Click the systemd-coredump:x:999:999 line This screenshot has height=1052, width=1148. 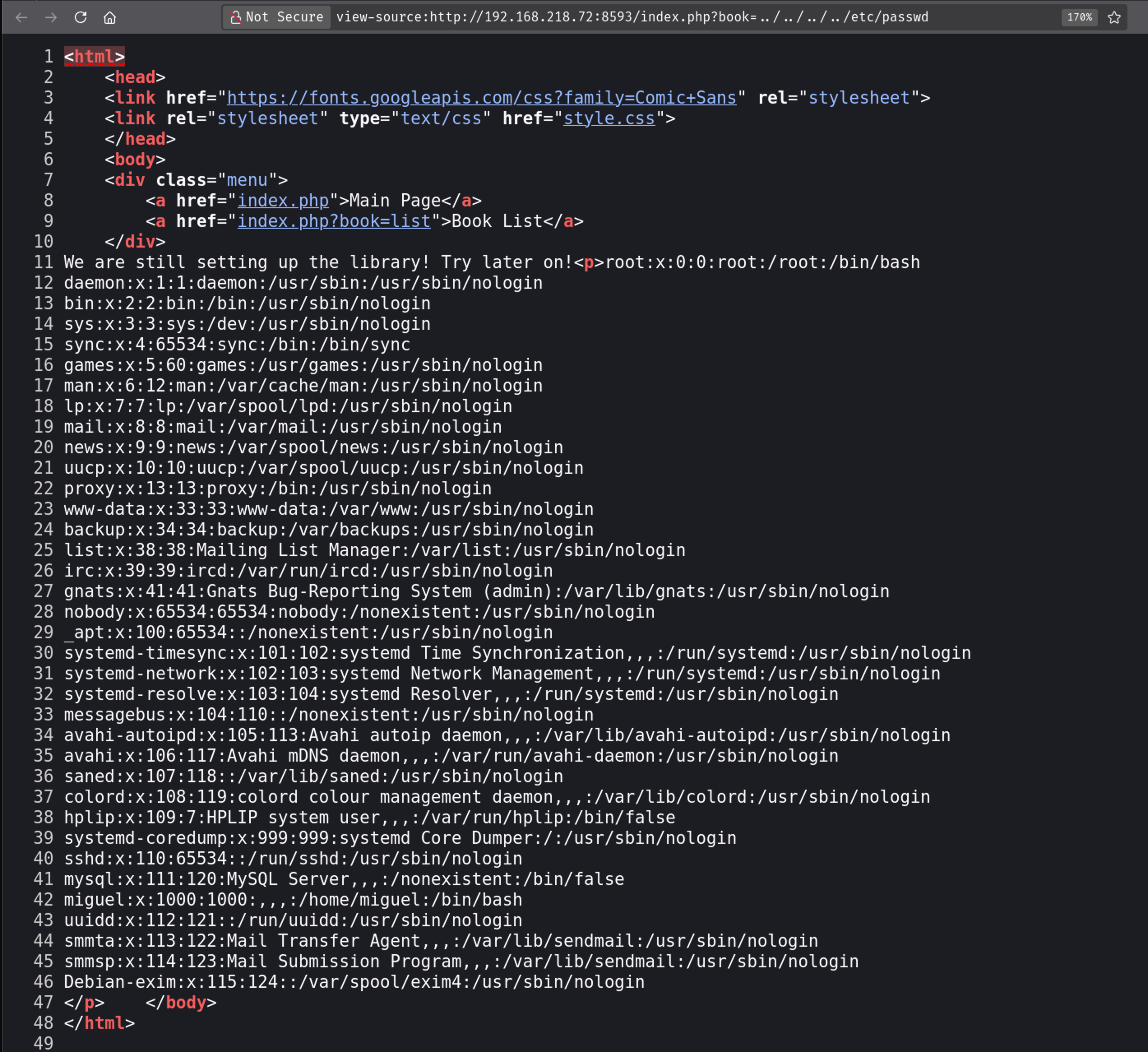[x=400, y=838]
